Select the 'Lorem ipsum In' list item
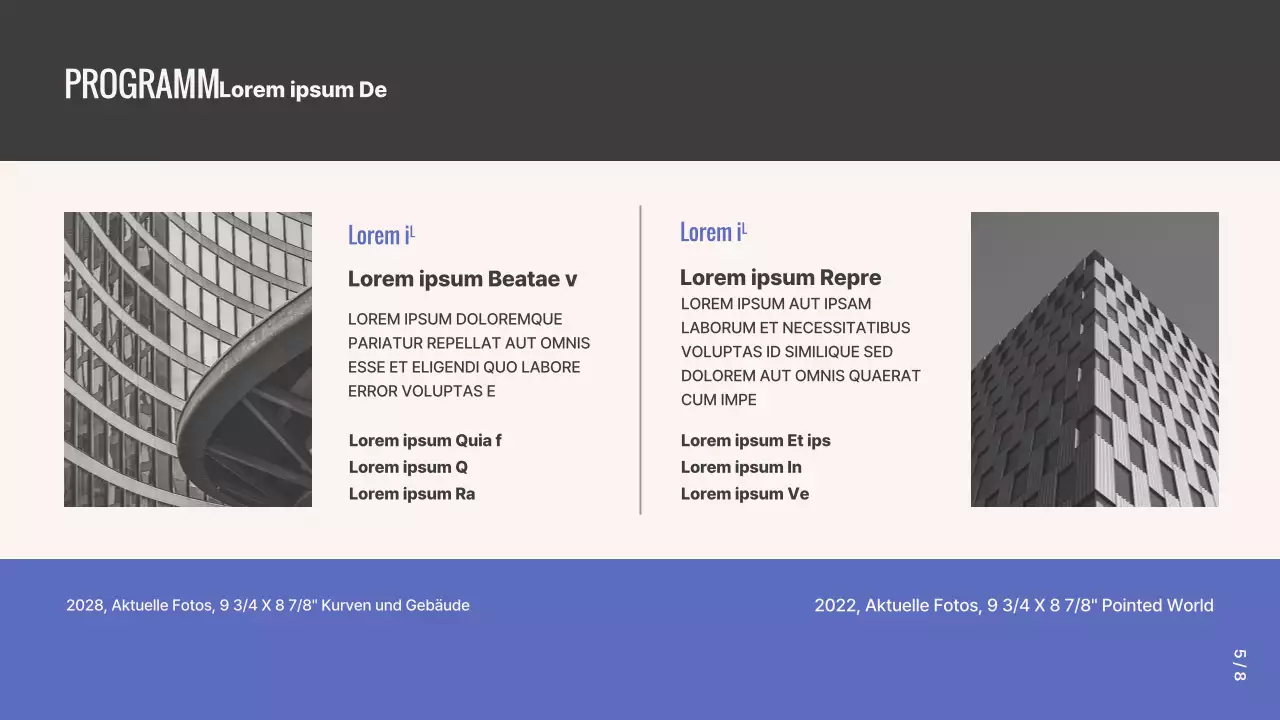The image size is (1280, 720). click(x=741, y=467)
